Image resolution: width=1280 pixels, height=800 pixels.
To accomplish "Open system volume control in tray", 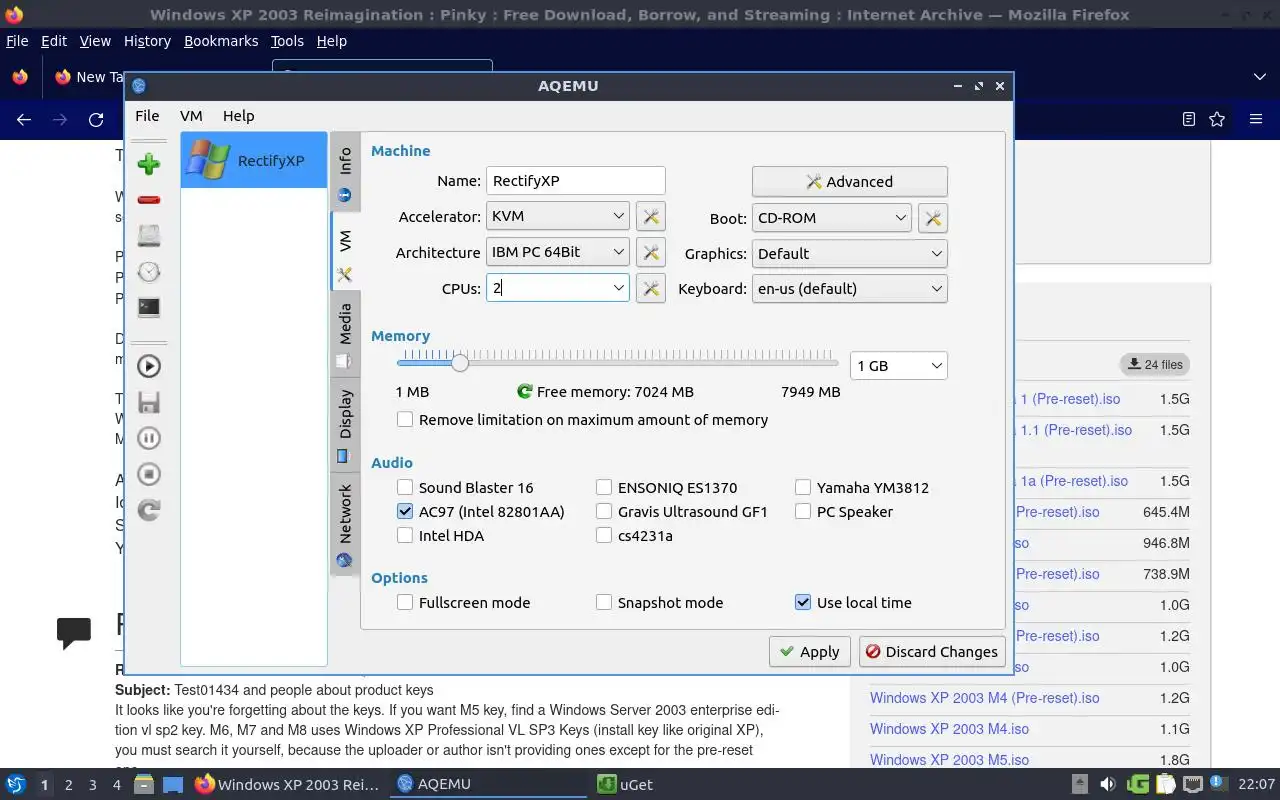I will [1107, 784].
